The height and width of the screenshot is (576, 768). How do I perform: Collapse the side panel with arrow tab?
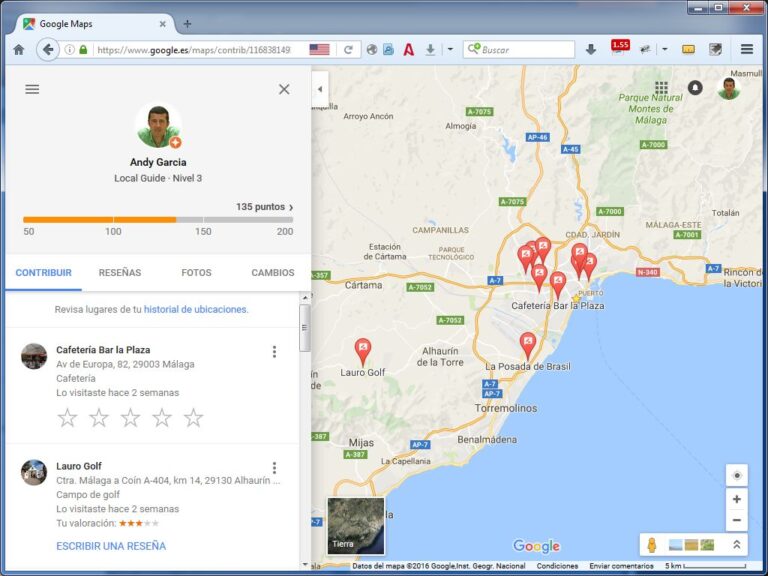tap(320, 89)
